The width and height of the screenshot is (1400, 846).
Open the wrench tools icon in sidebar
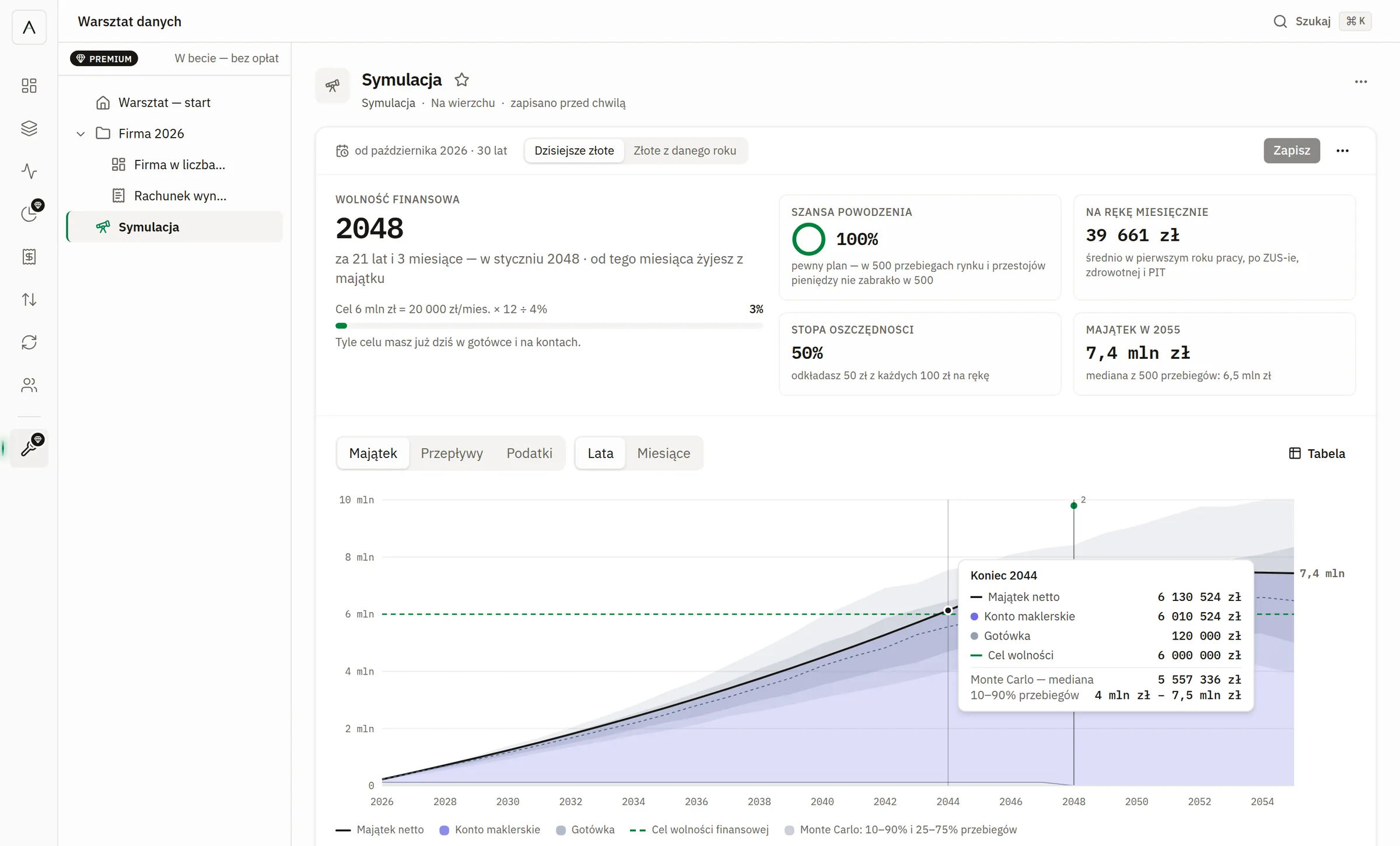click(29, 448)
